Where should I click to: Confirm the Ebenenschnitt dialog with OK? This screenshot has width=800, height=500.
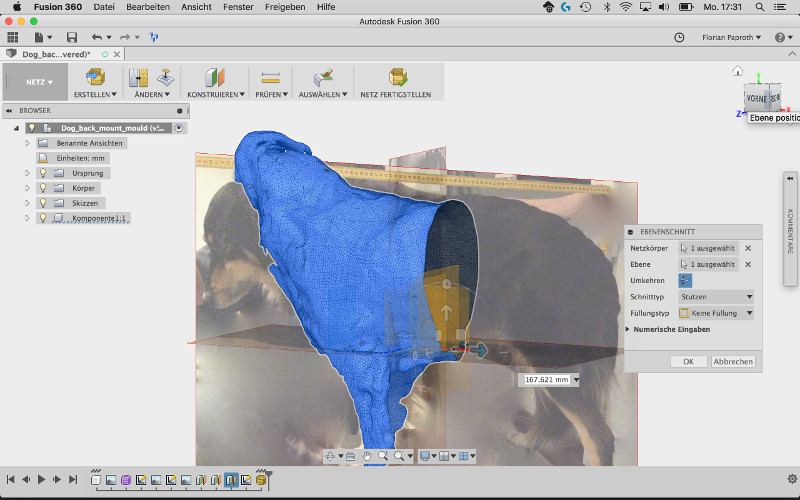pos(688,361)
